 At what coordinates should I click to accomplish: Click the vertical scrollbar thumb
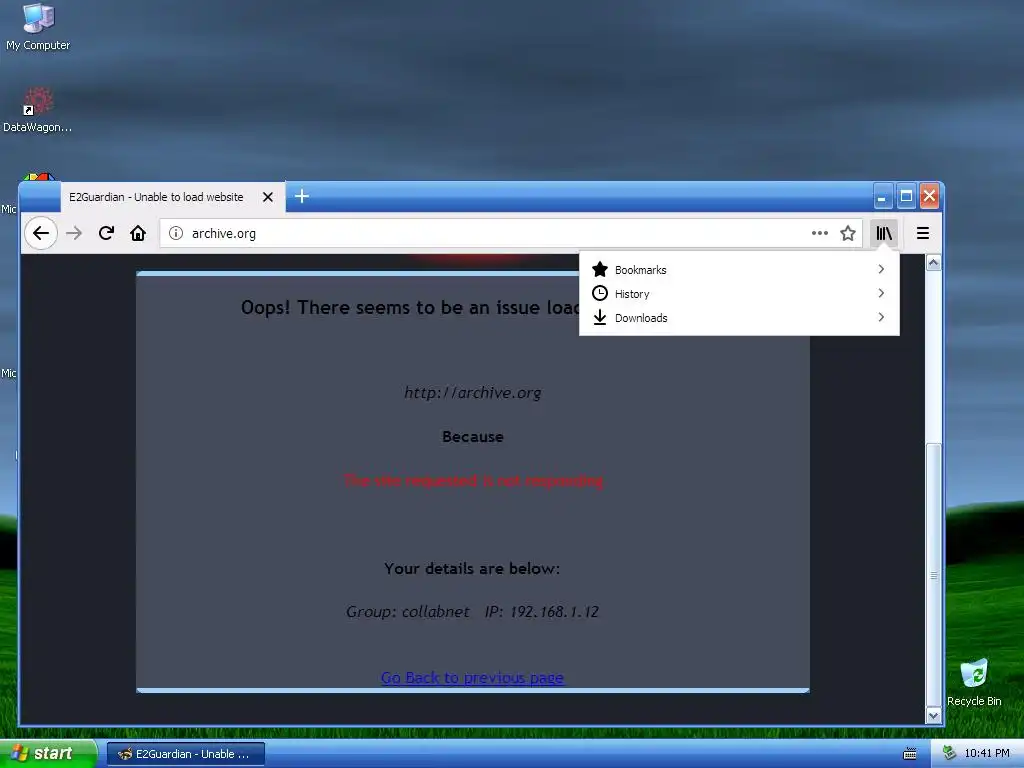(x=933, y=575)
